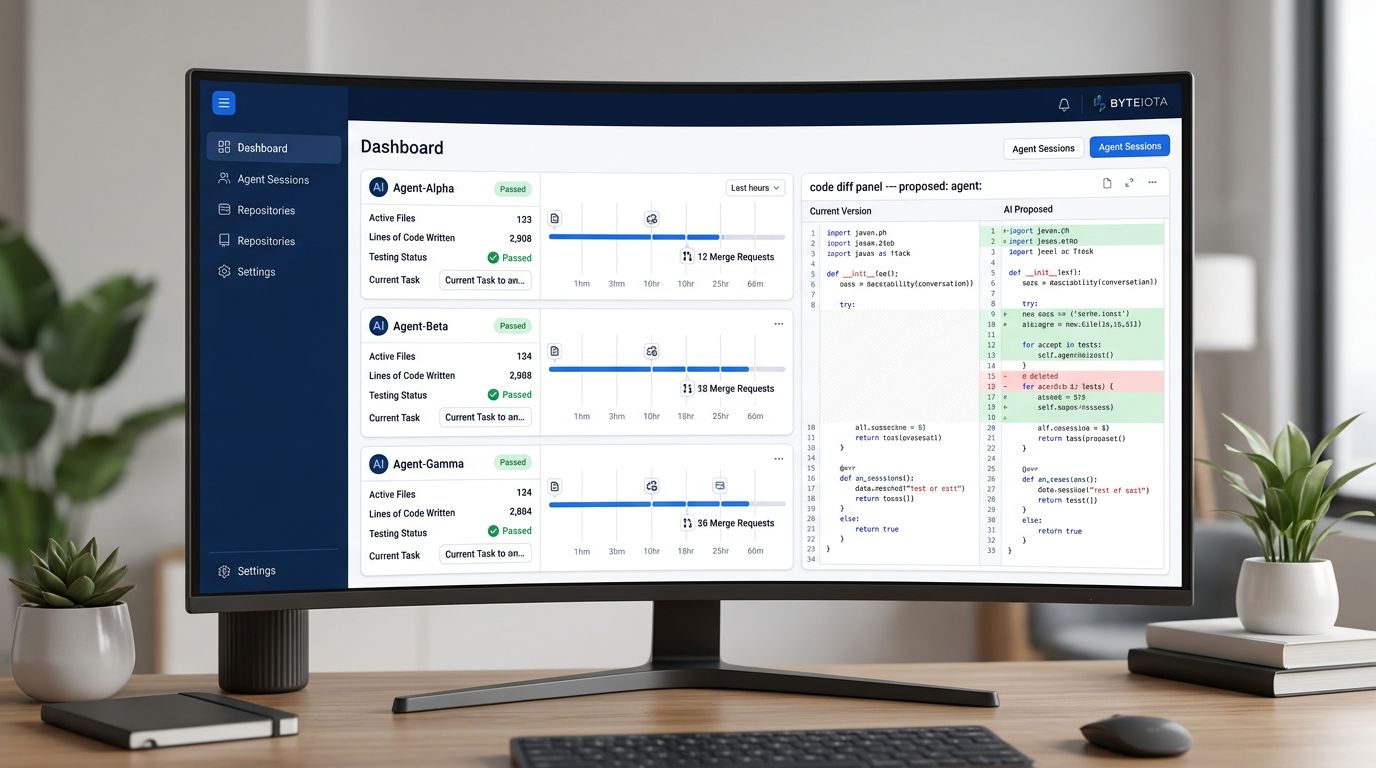1376x768 pixels.
Task: Click the document icon on Agent-Gamma's timeline
Action: (555, 486)
